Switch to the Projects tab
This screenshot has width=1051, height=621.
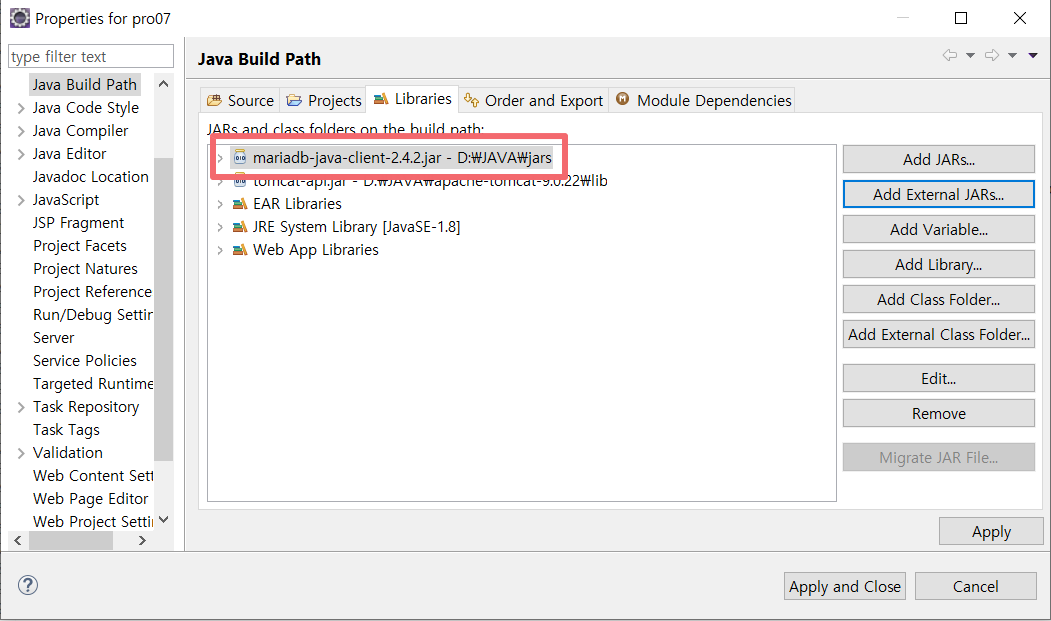[323, 101]
